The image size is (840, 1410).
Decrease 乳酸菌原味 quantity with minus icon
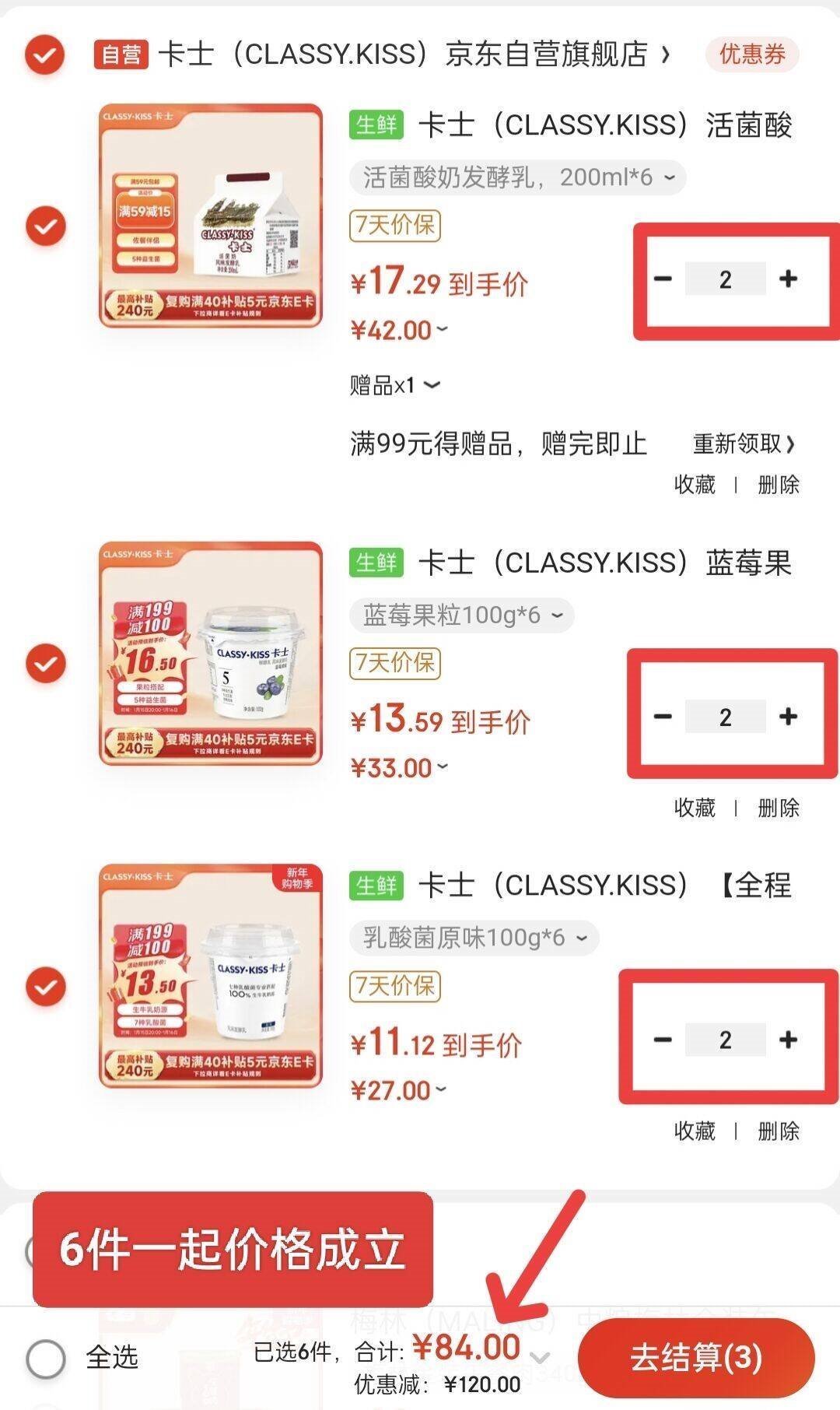(x=663, y=1039)
